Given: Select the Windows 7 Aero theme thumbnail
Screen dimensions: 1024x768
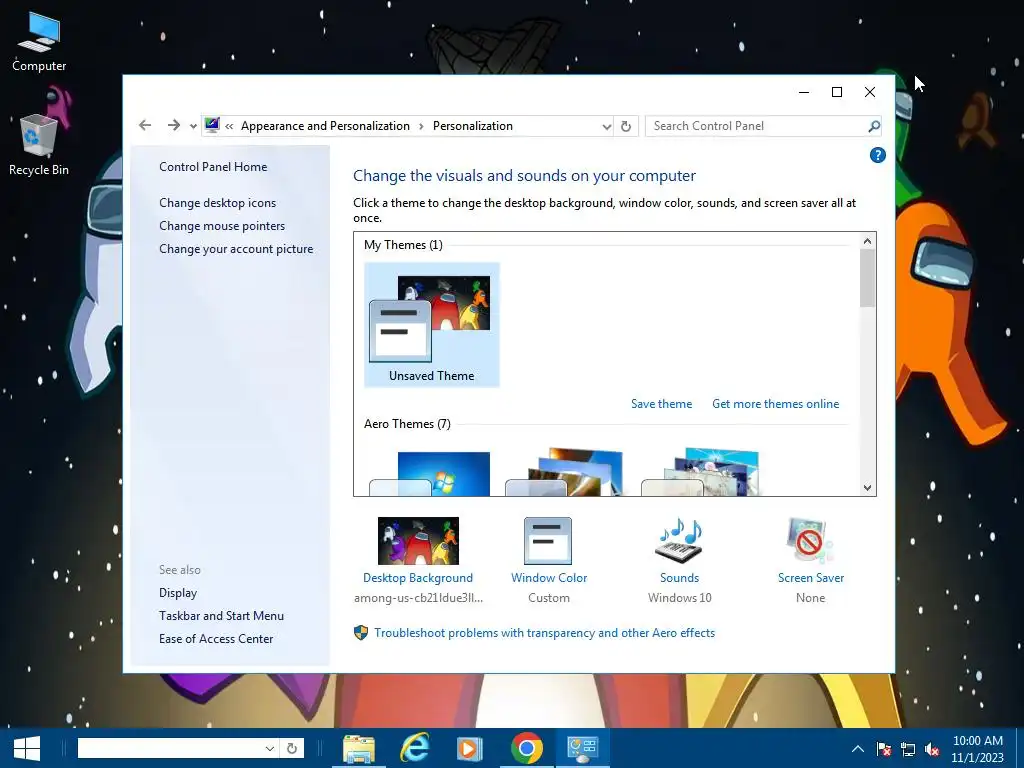Looking at the screenshot, I should point(430,474).
